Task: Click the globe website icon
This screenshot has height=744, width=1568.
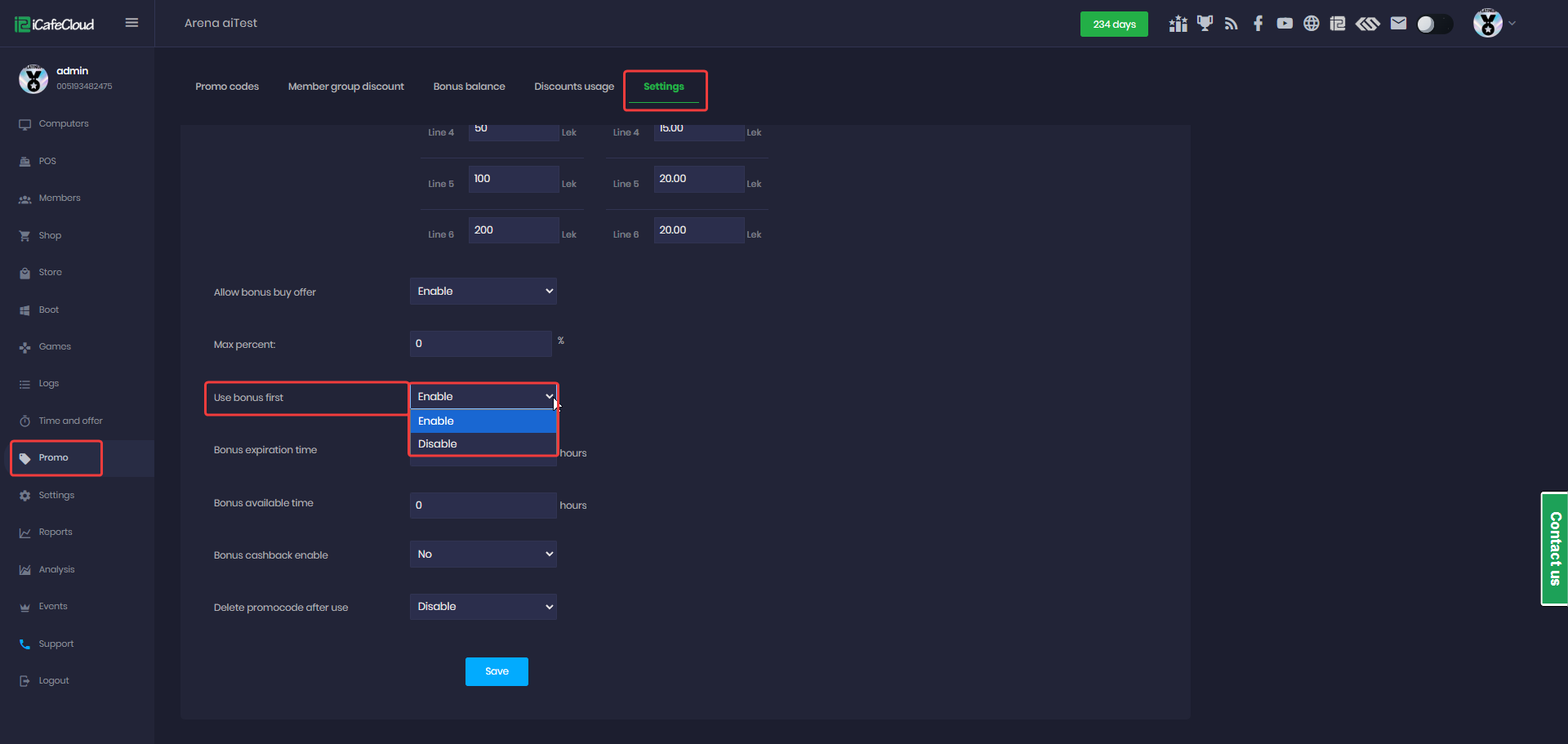Action: point(1311,24)
